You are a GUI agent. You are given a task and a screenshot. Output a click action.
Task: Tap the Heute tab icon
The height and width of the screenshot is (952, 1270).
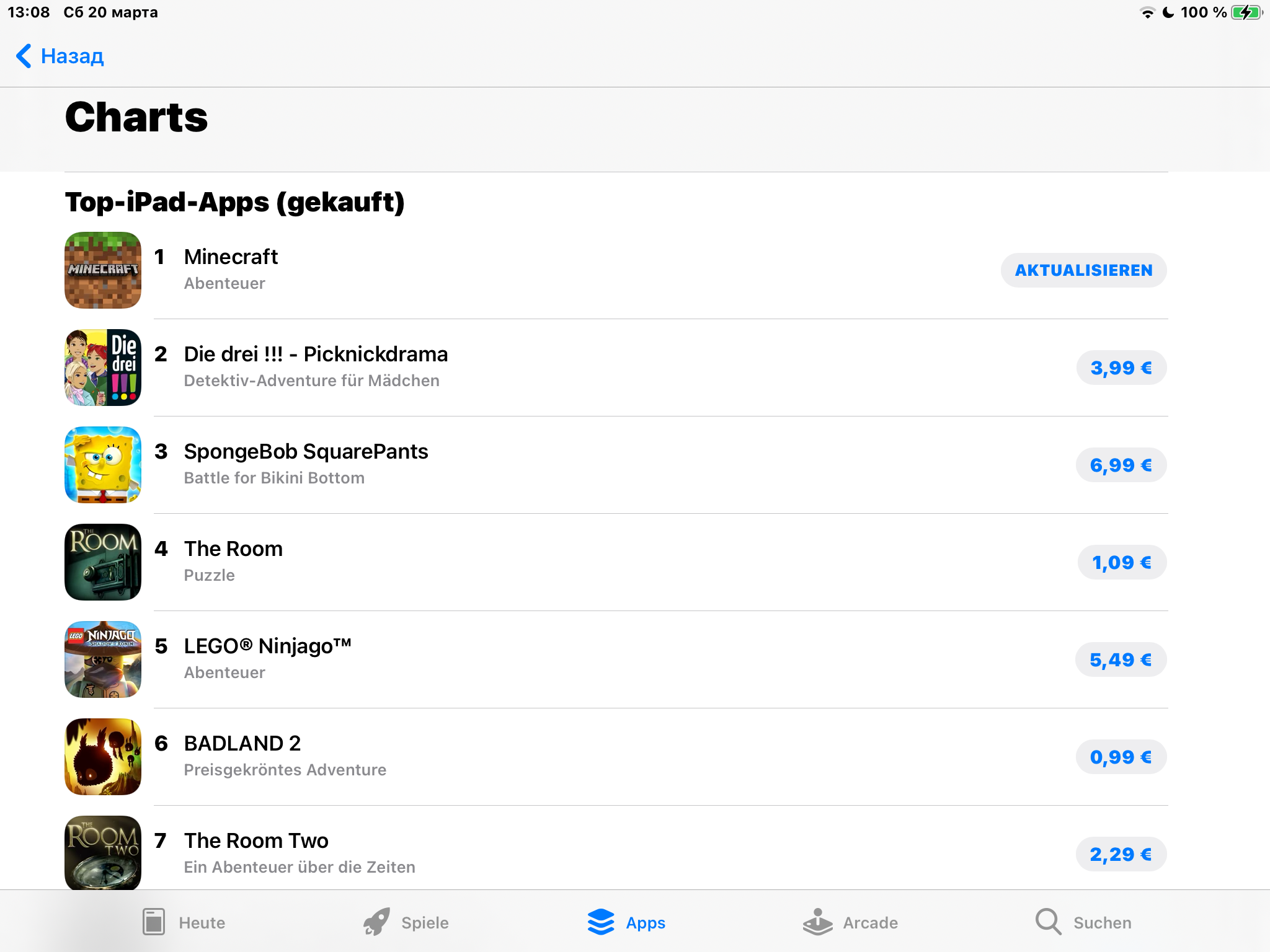pos(153,922)
